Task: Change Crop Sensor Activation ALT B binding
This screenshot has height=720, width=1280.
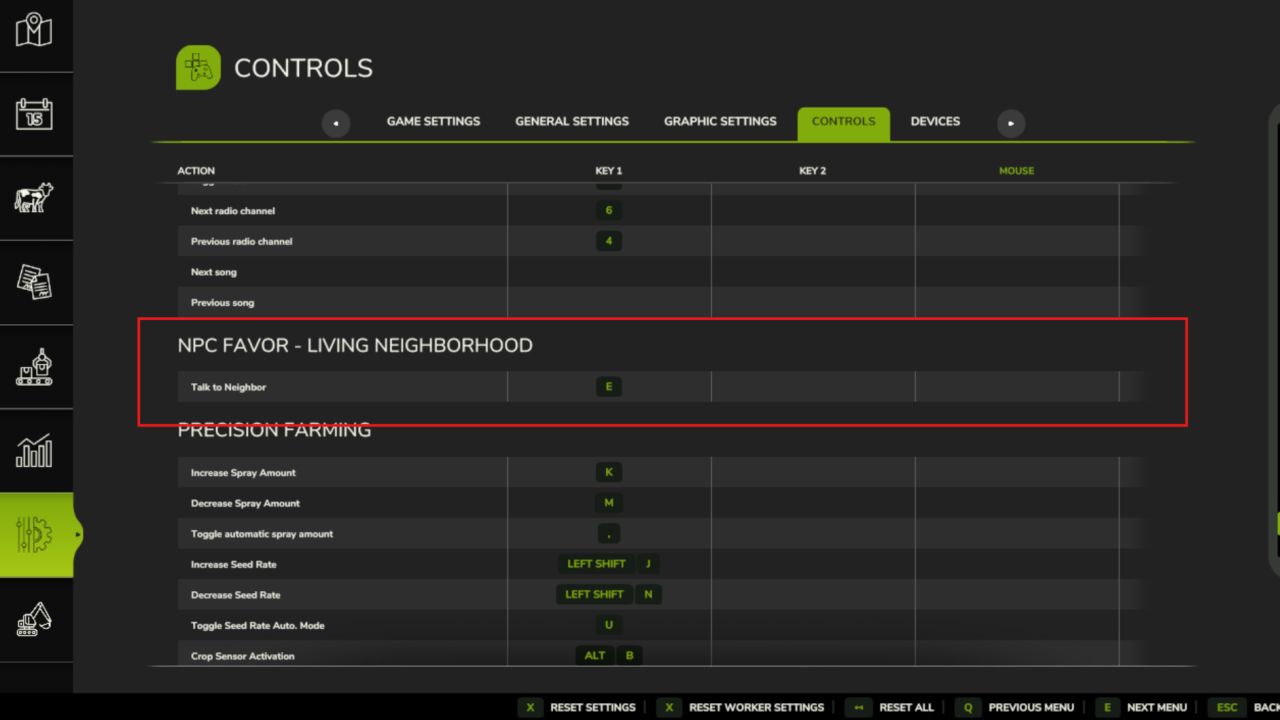Action: [x=608, y=656]
